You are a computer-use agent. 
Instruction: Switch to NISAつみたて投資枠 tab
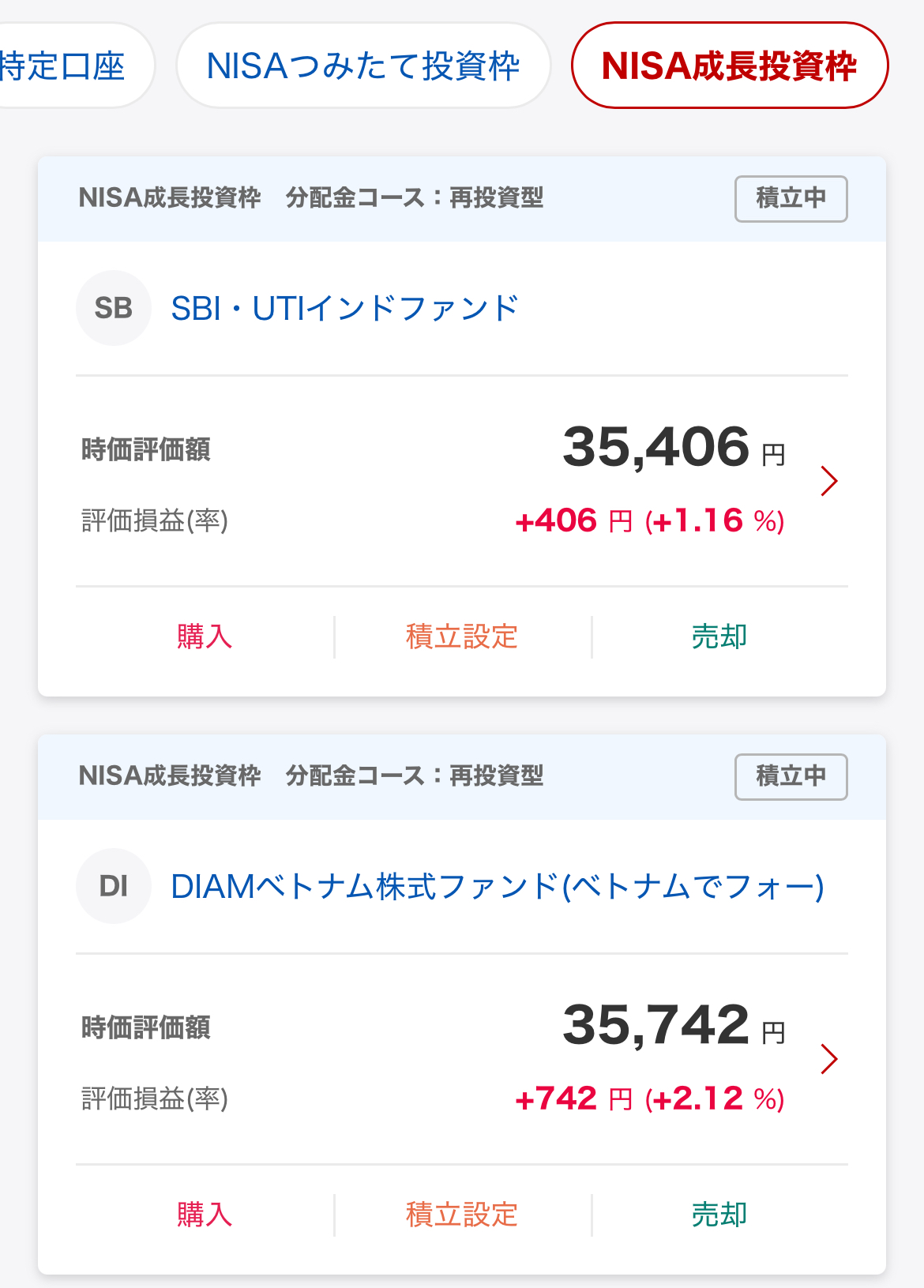[363, 66]
